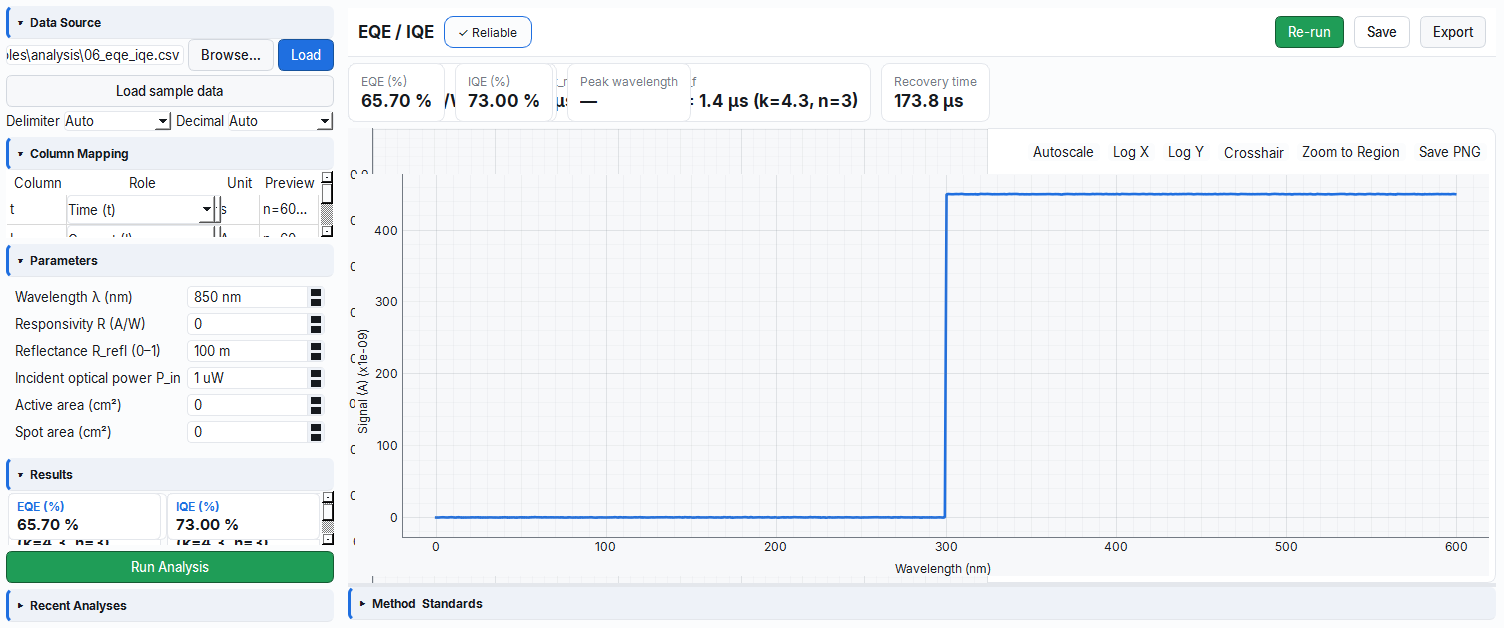Click the Reliable status badge
The height and width of the screenshot is (628, 1504).
(x=488, y=32)
